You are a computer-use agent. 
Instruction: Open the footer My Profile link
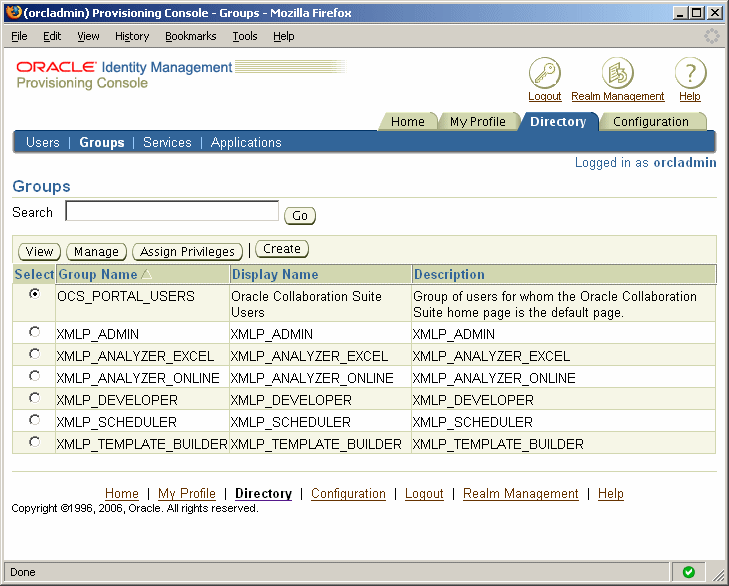pos(187,493)
